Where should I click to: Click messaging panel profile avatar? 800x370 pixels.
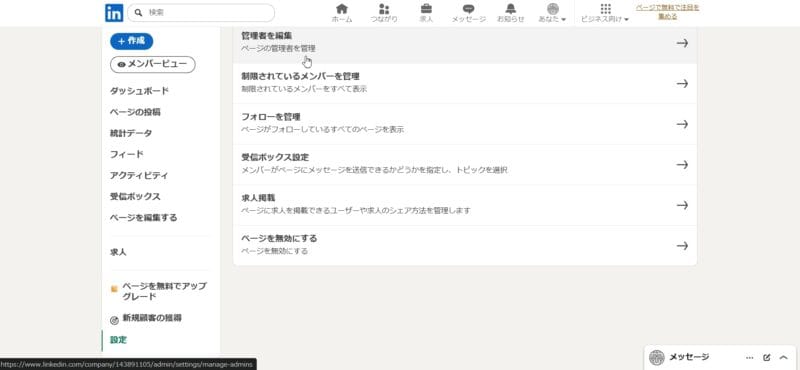click(657, 357)
